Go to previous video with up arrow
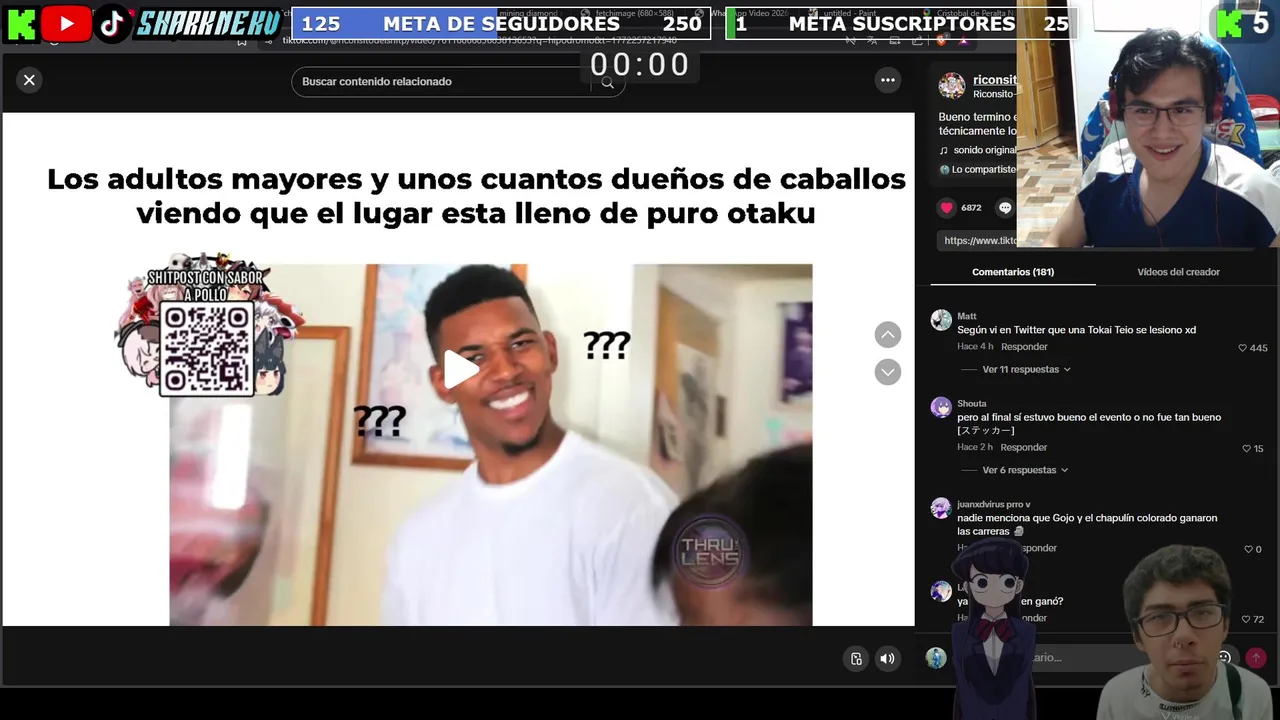Screen dimensions: 1280x720 (888, 335)
